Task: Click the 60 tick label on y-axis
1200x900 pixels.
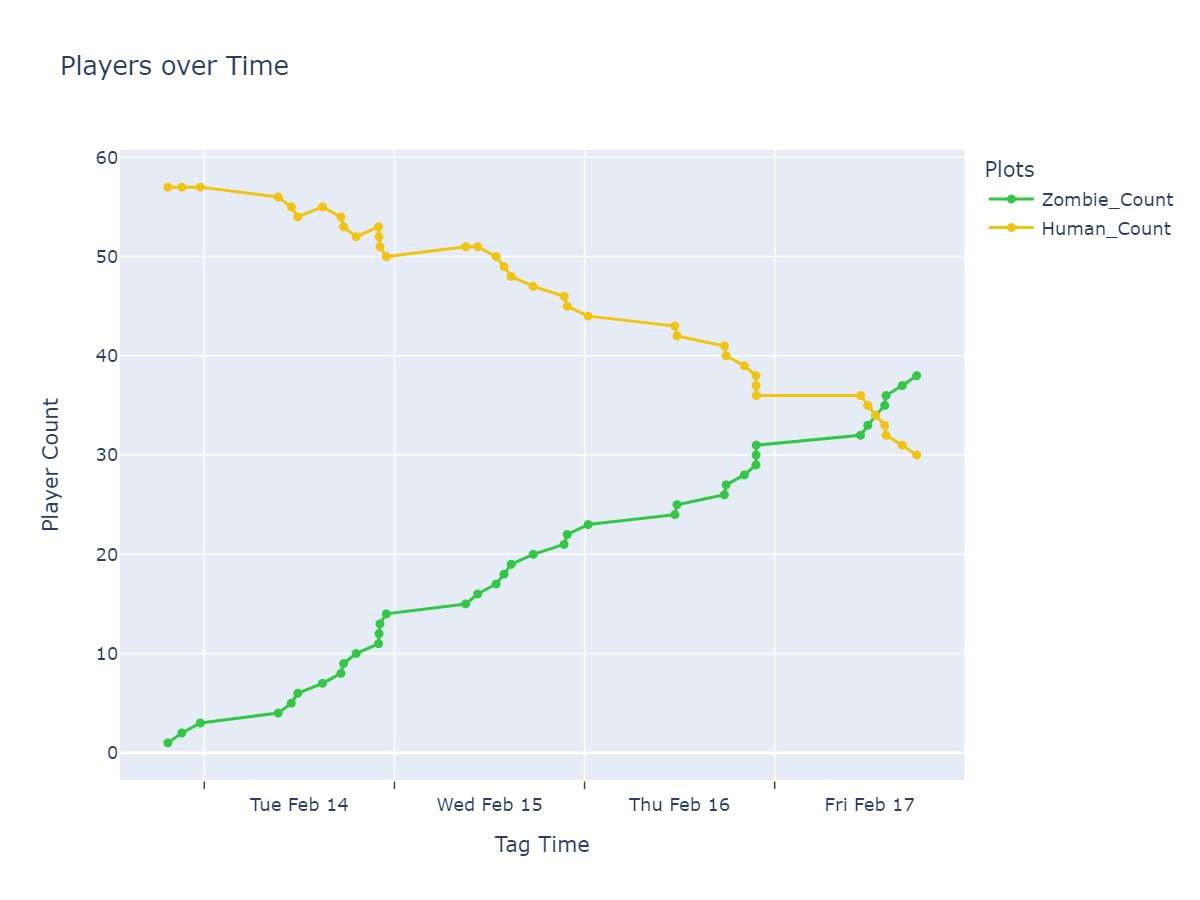Action: coord(107,158)
